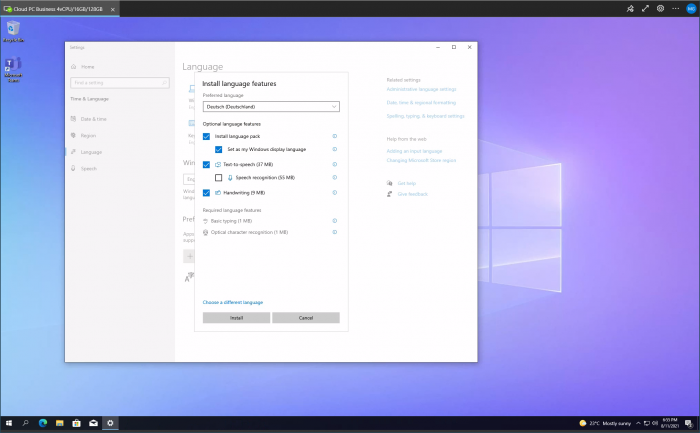Show hidden tray icons chevron

coord(638,423)
